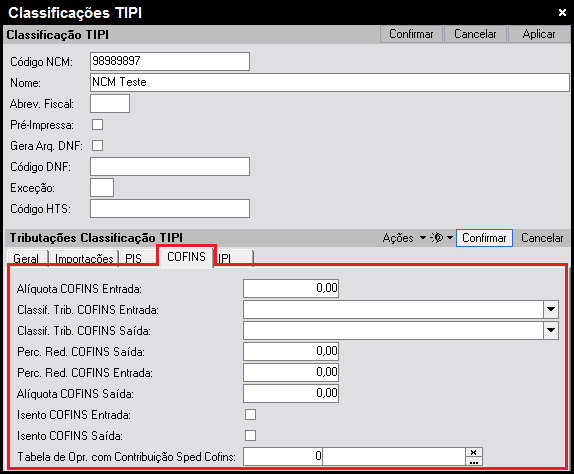Cancel in Tributações Classificação TIPI section

542,238
